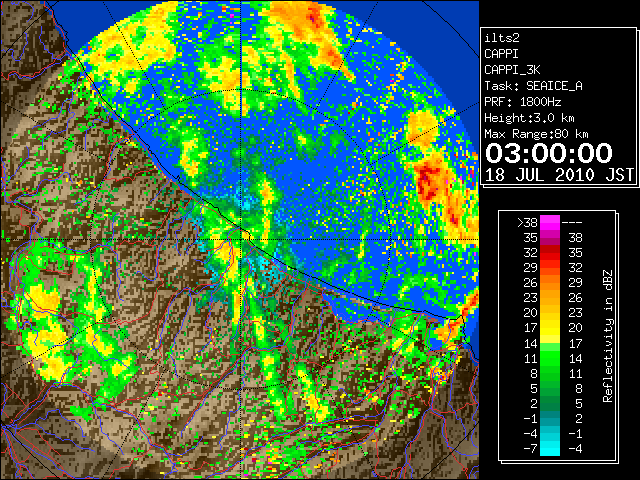Select the 'Height:3.0 km' line
The height and width of the screenshot is (480, 640).
[529, 118]
